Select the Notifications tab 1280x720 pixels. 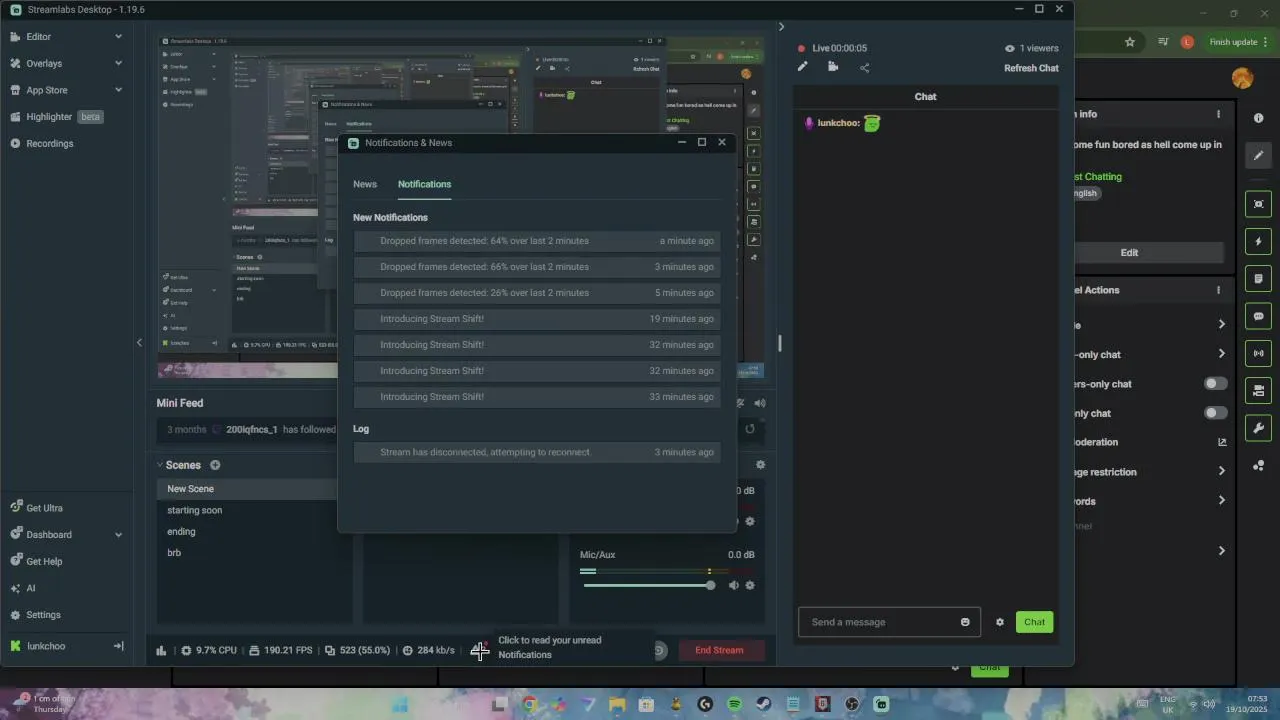click(424, 184)
